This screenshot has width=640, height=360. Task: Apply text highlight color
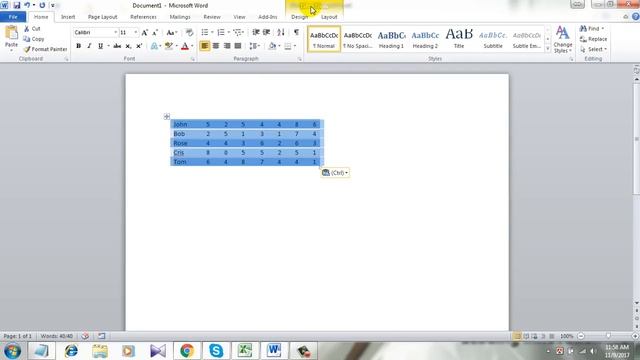169,46
